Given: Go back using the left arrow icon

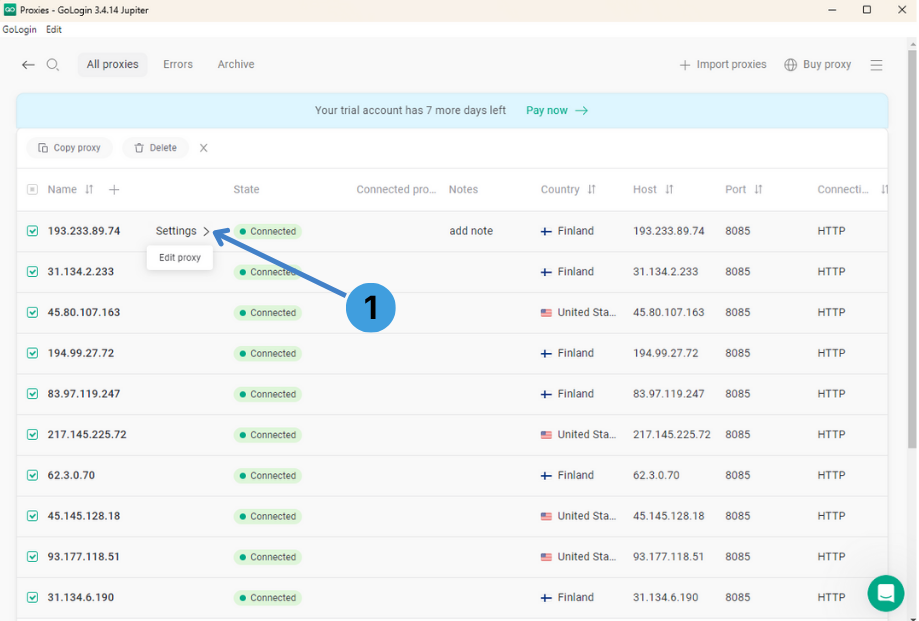Looking at the screenshot, I should click(x=28, y=65).
